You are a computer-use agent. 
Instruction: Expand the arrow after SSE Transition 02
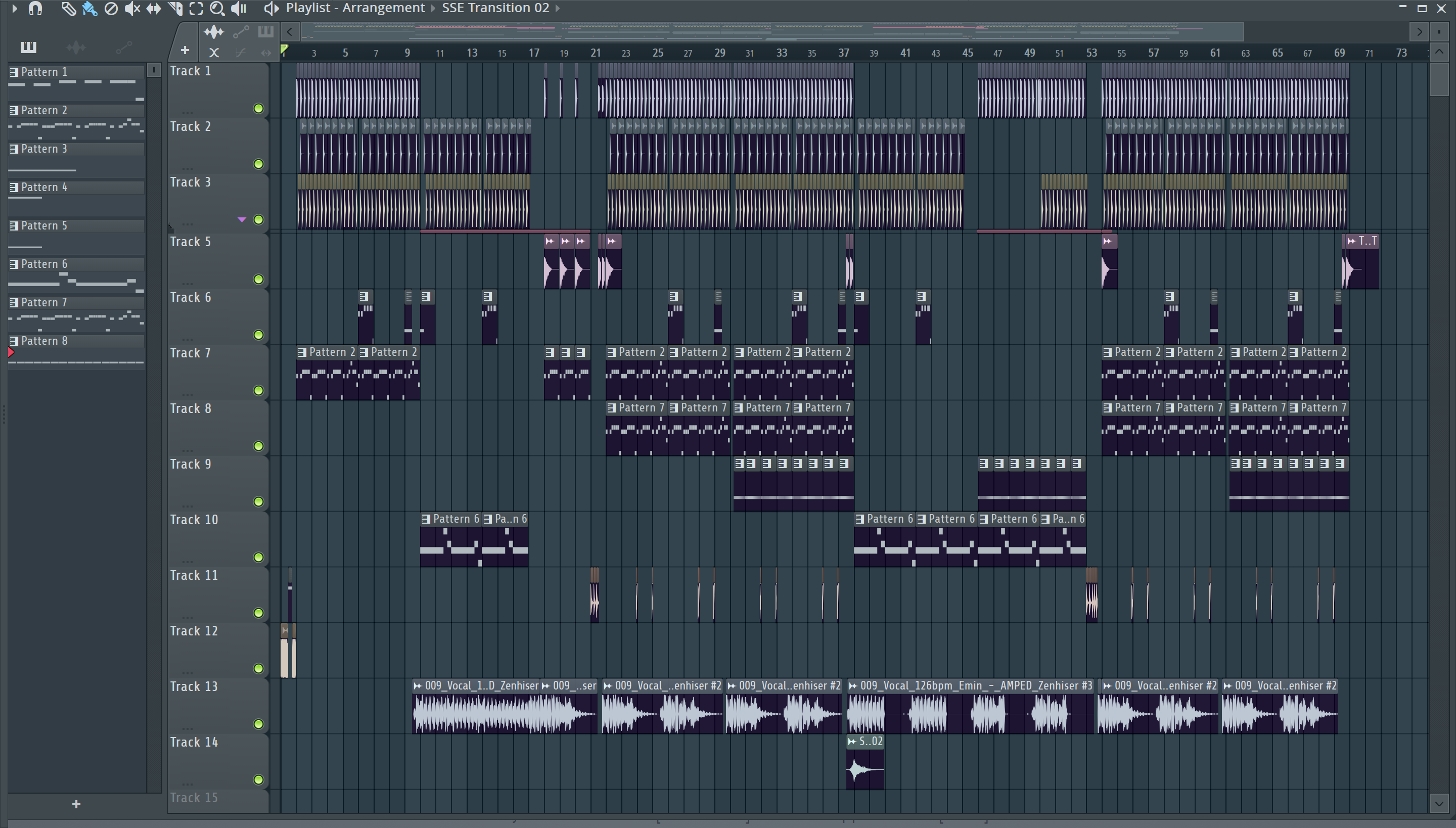tap(558, 8)
